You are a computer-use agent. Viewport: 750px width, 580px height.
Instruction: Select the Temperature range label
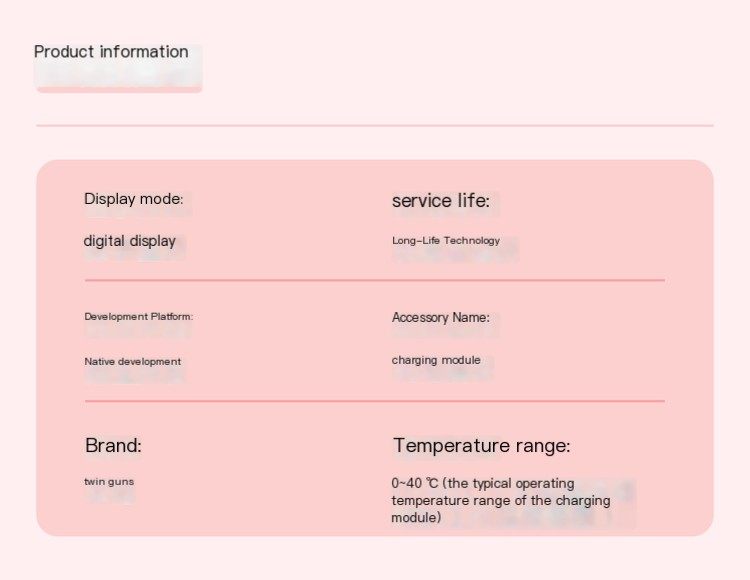click(482, 445)
